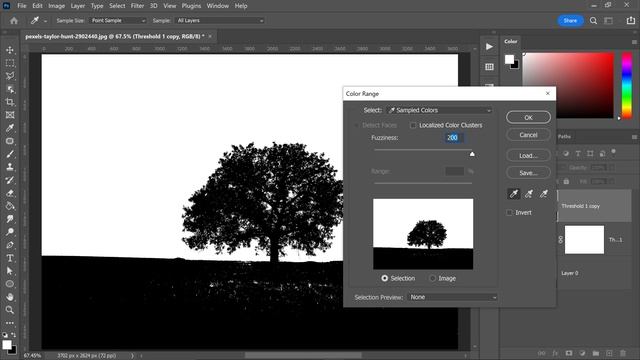Open the Edit Toolbar three-dots menu

tap(10, 323)
